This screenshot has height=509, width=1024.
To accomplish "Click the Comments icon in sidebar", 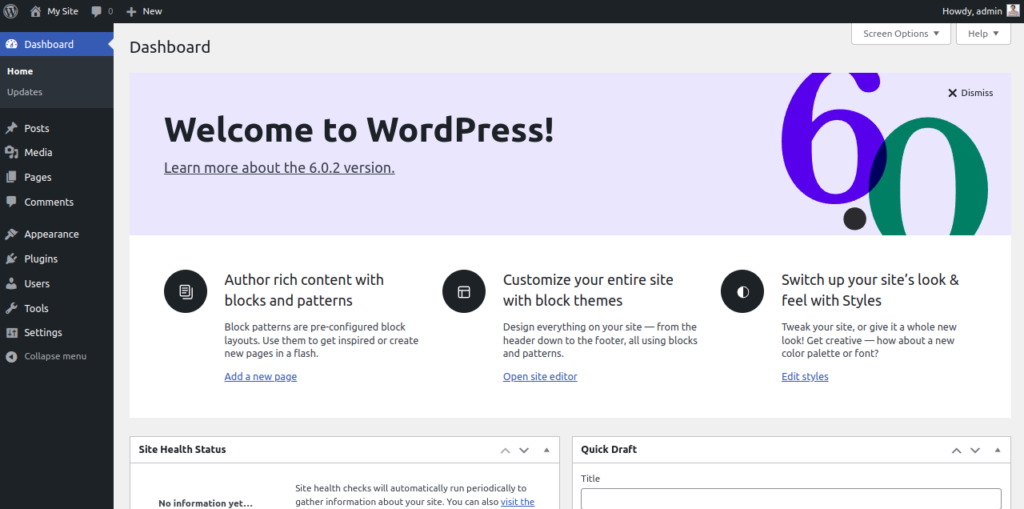I will [11, 202].
